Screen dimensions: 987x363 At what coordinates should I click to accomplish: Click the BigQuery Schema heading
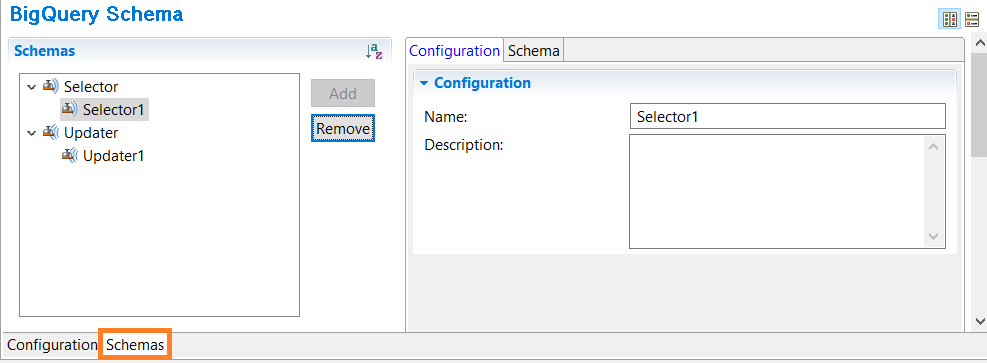97,15
